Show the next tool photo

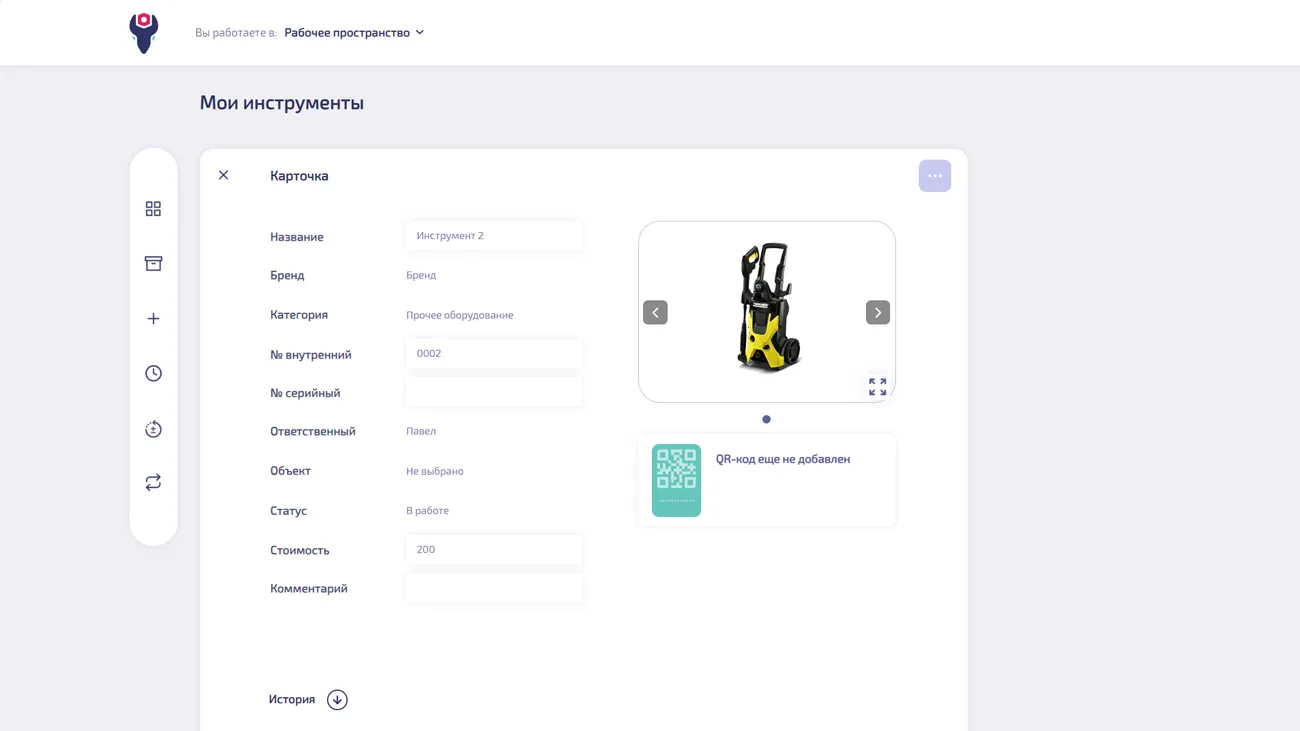click(877, 313)
